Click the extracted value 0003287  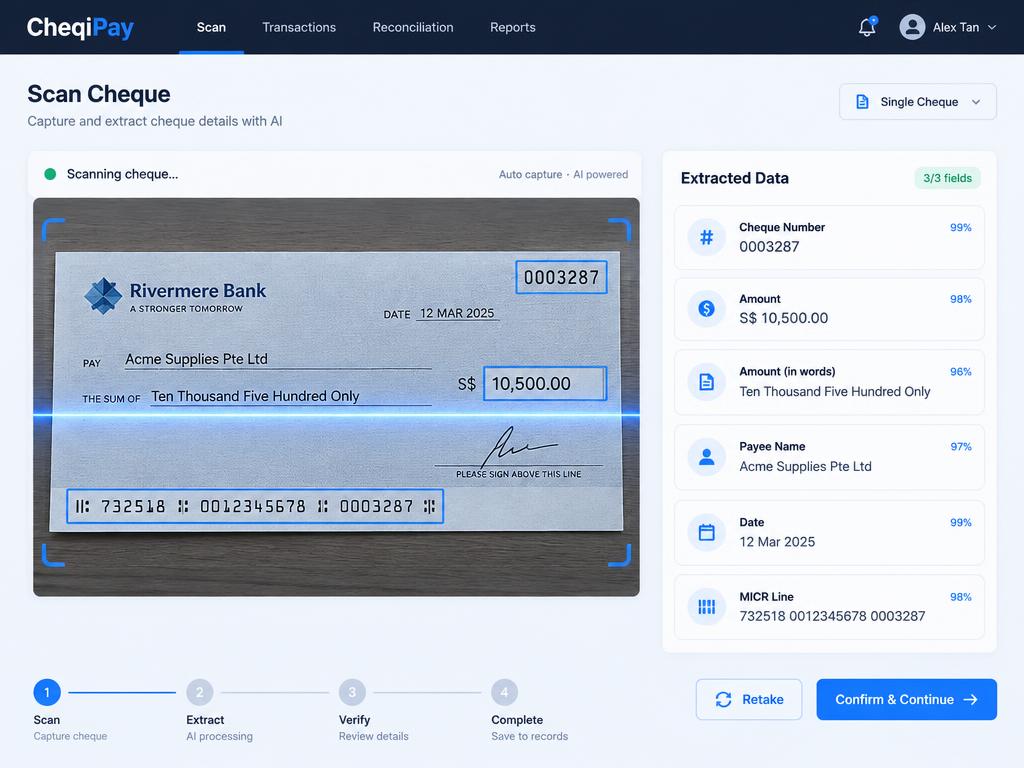(769, 247)
